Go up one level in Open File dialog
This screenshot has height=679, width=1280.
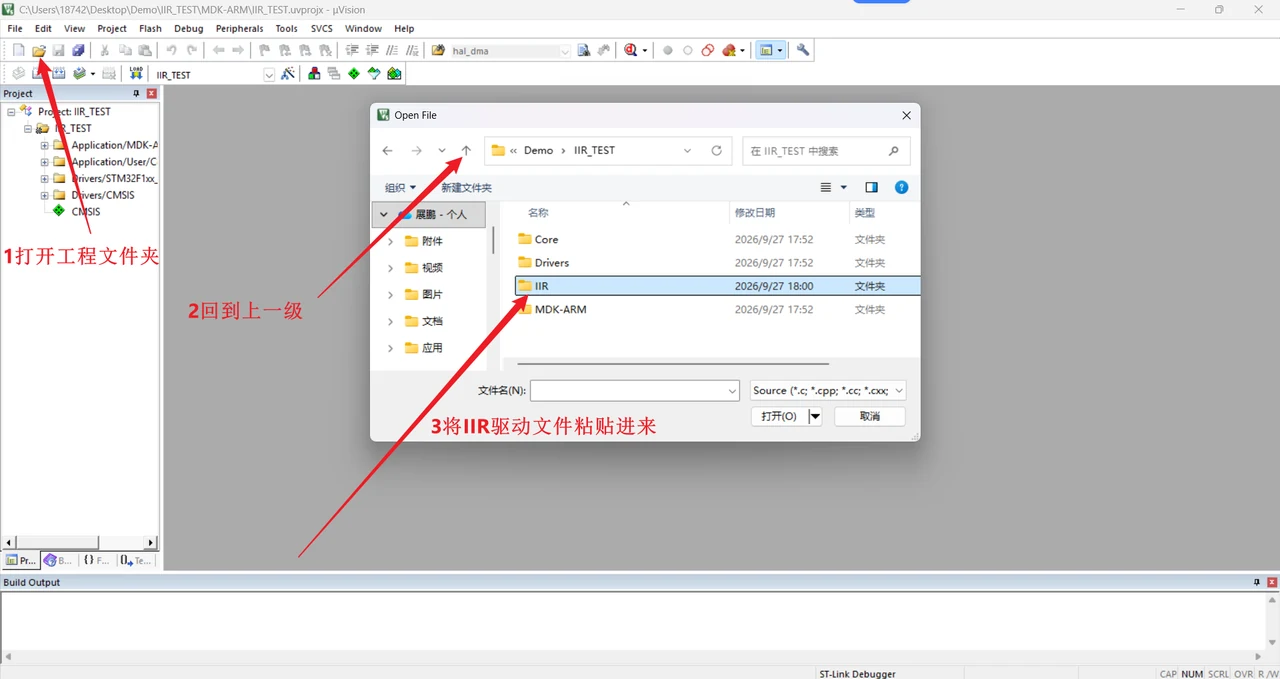pos(466,151)
